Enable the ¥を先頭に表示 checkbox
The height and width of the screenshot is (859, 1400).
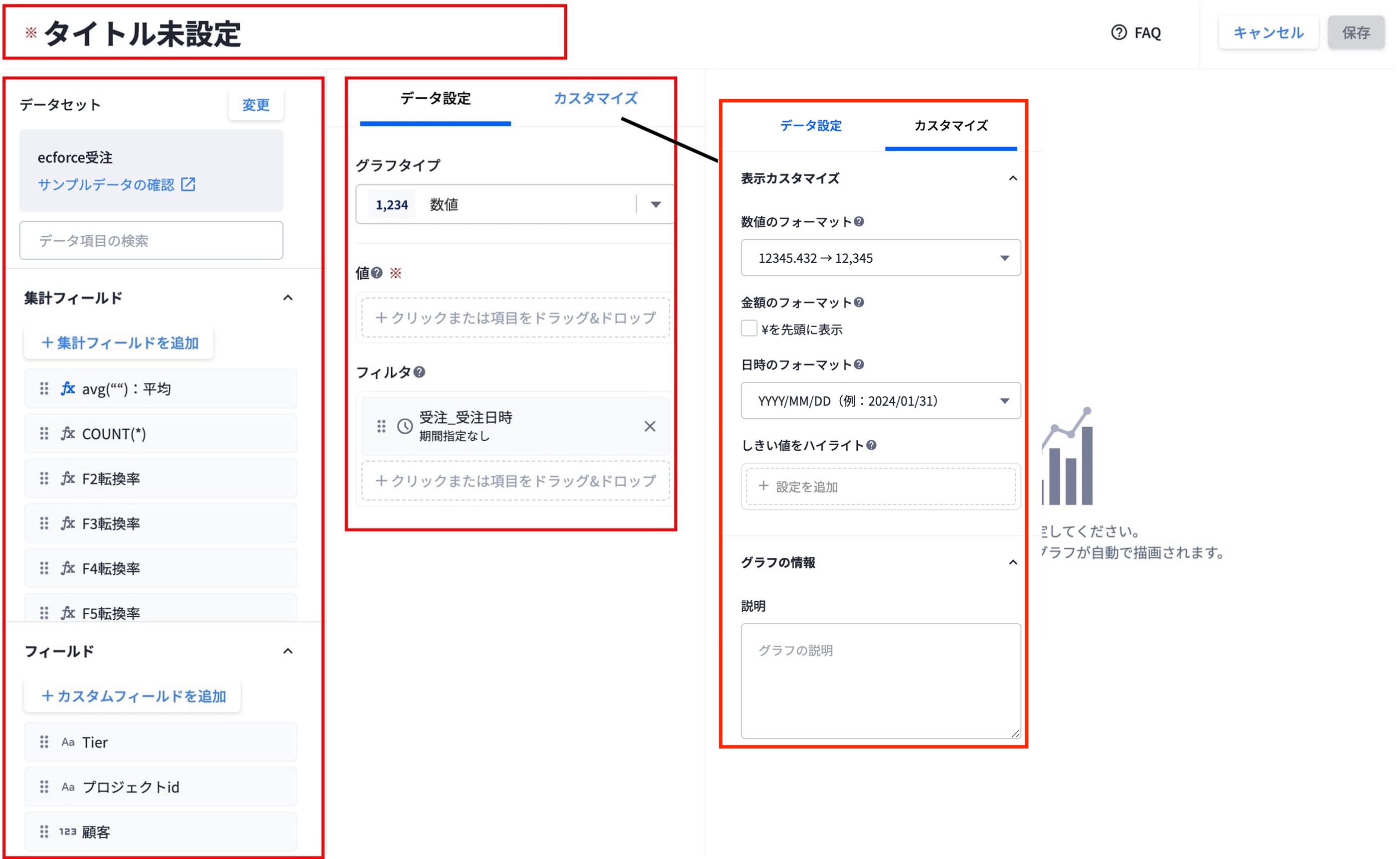749,329
